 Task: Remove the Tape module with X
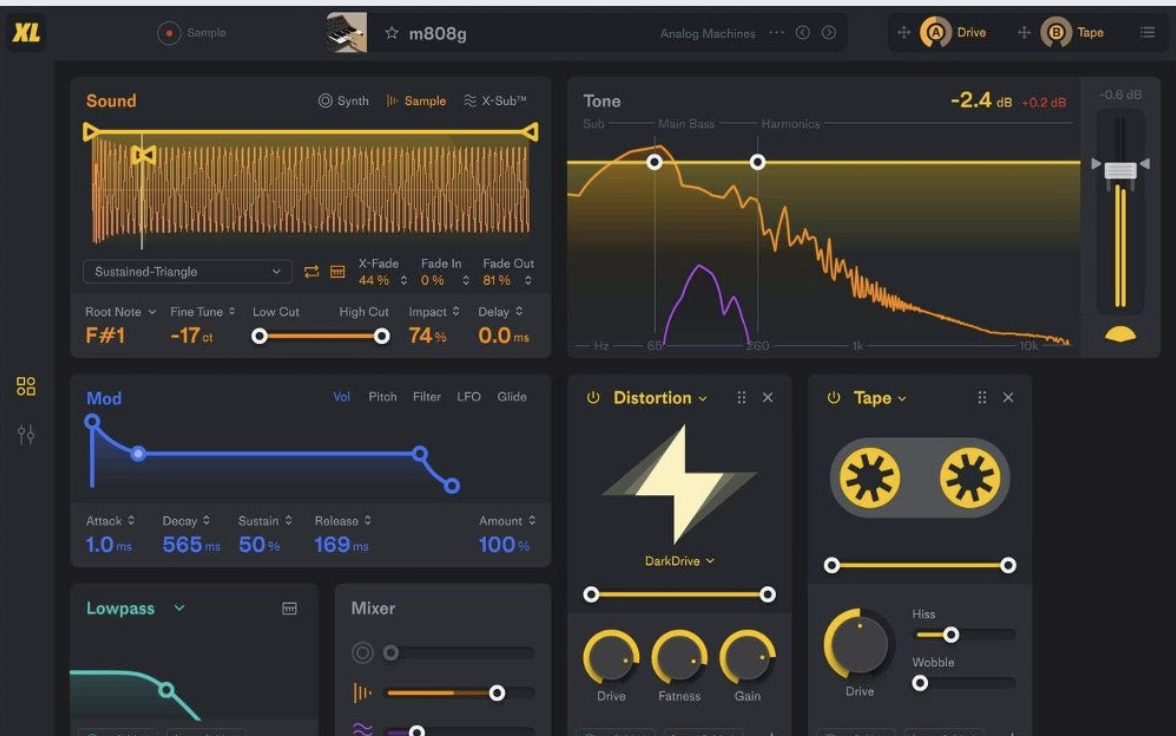tap(1008, 398)
